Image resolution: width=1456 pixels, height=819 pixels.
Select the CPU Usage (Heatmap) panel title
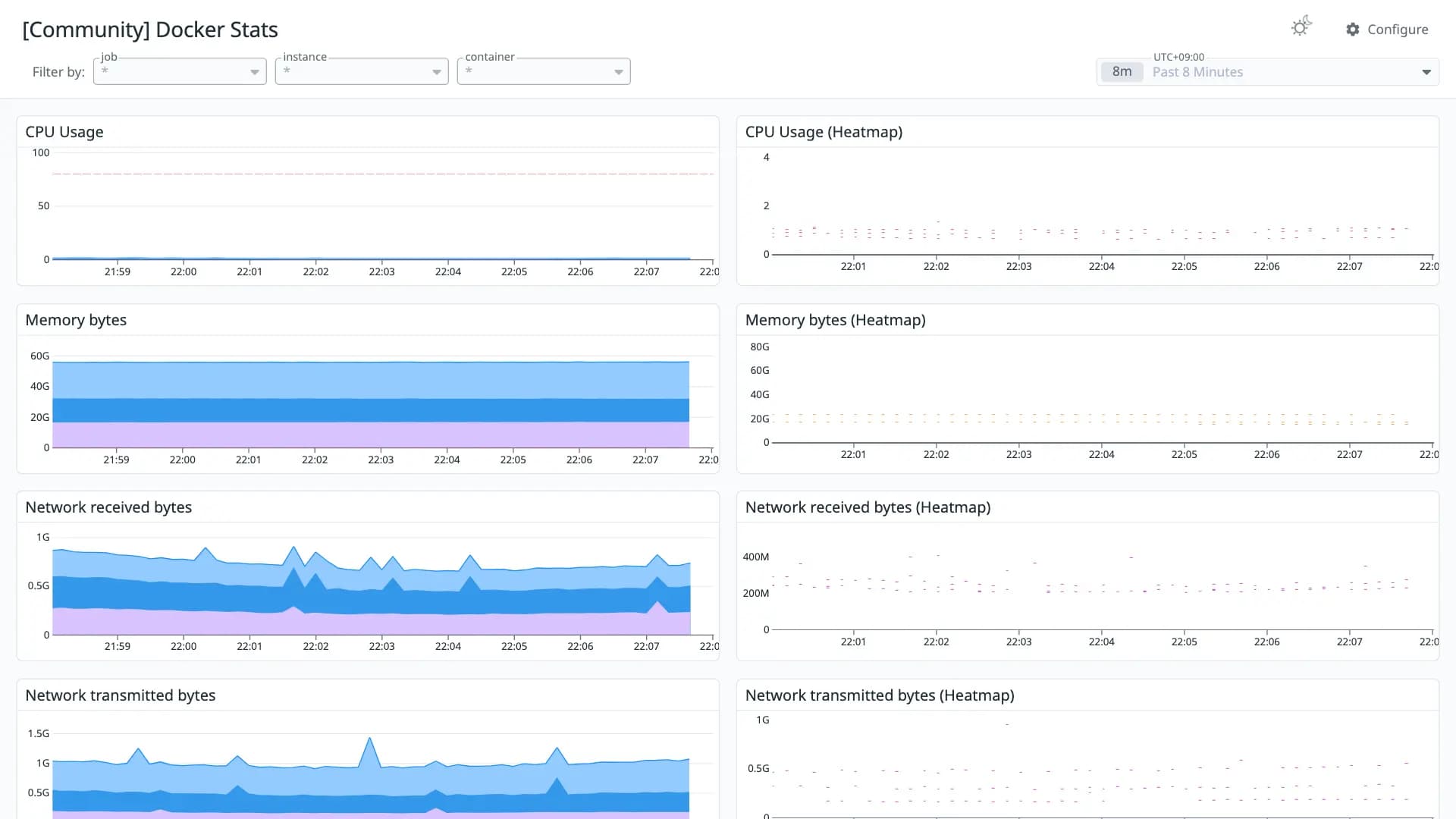pos(824,132)
